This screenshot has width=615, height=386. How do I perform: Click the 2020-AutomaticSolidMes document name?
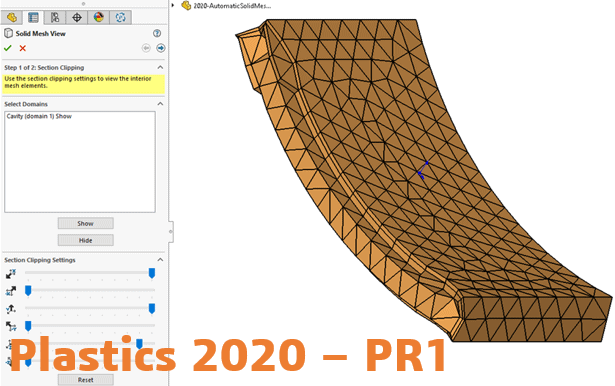232,6
